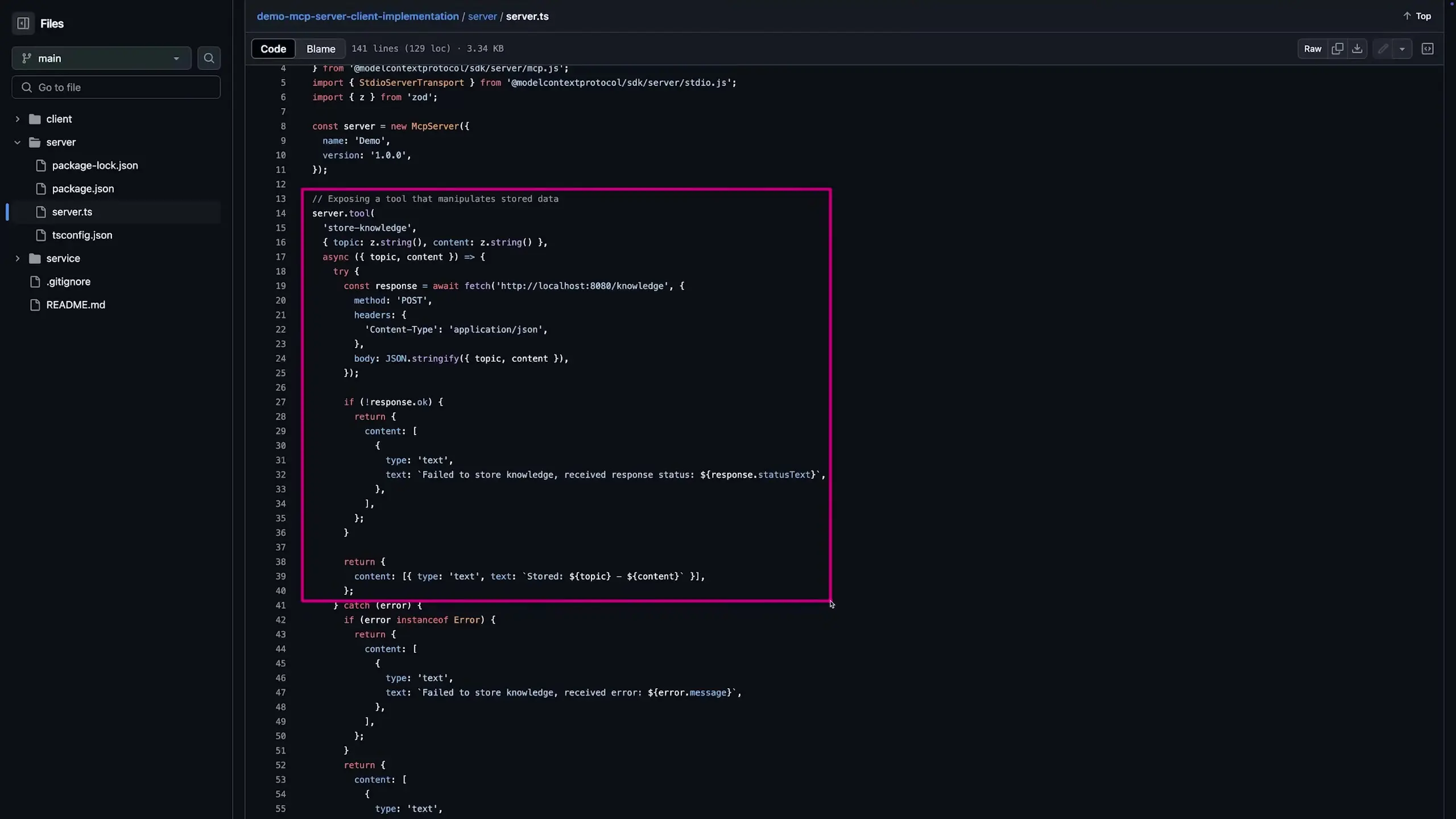Image resolution: width=1456 pixels, height=819 pixels.
Task: Click 'store-knowledge' string on line 15
Action: 367,228
